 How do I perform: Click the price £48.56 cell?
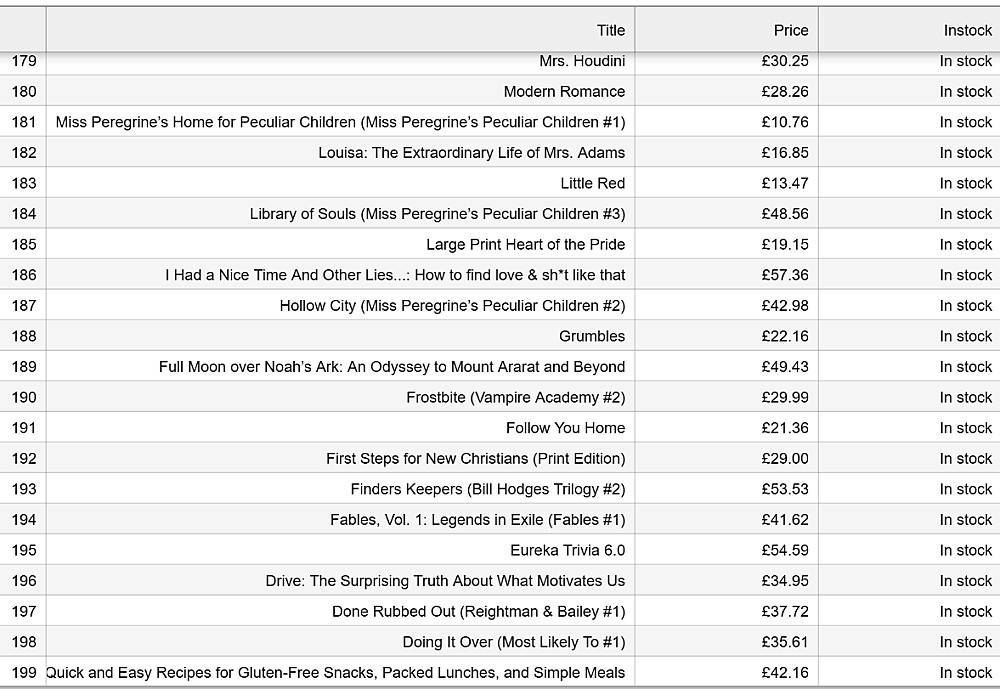tap(785, 214)
